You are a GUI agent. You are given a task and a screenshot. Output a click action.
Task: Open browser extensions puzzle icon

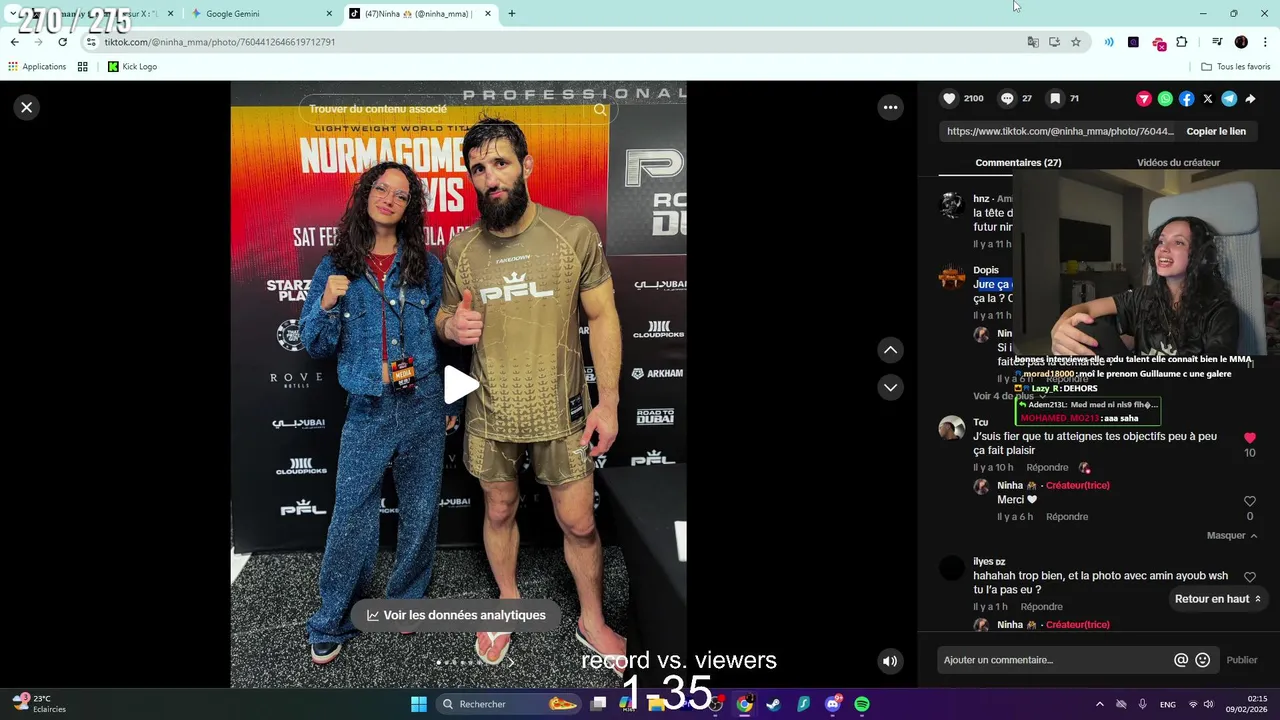pyautogui.click(x=1182, y=42)
